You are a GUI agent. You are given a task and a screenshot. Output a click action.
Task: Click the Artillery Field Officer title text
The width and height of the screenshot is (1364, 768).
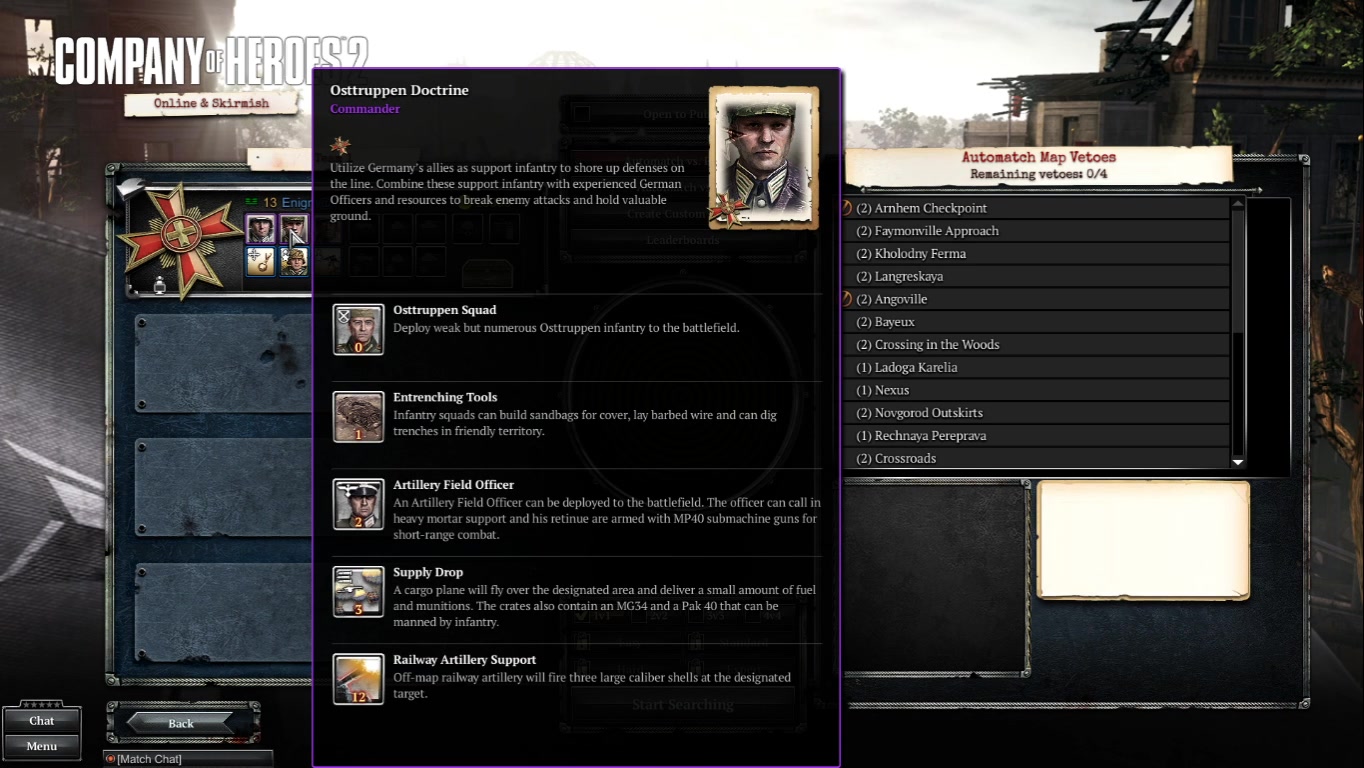coord(453,485)
